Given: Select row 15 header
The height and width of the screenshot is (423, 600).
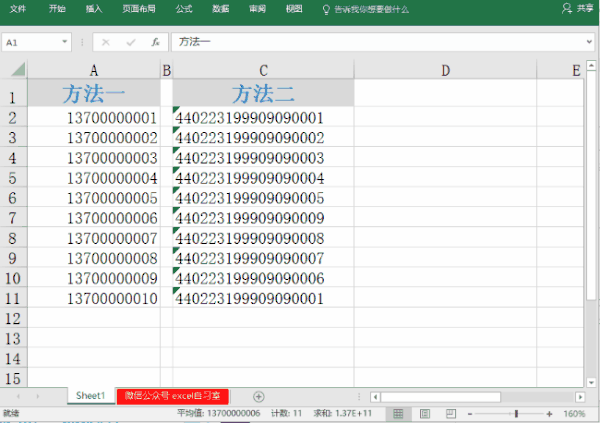Looking at the screenshot, I should [x=13, y=378].
